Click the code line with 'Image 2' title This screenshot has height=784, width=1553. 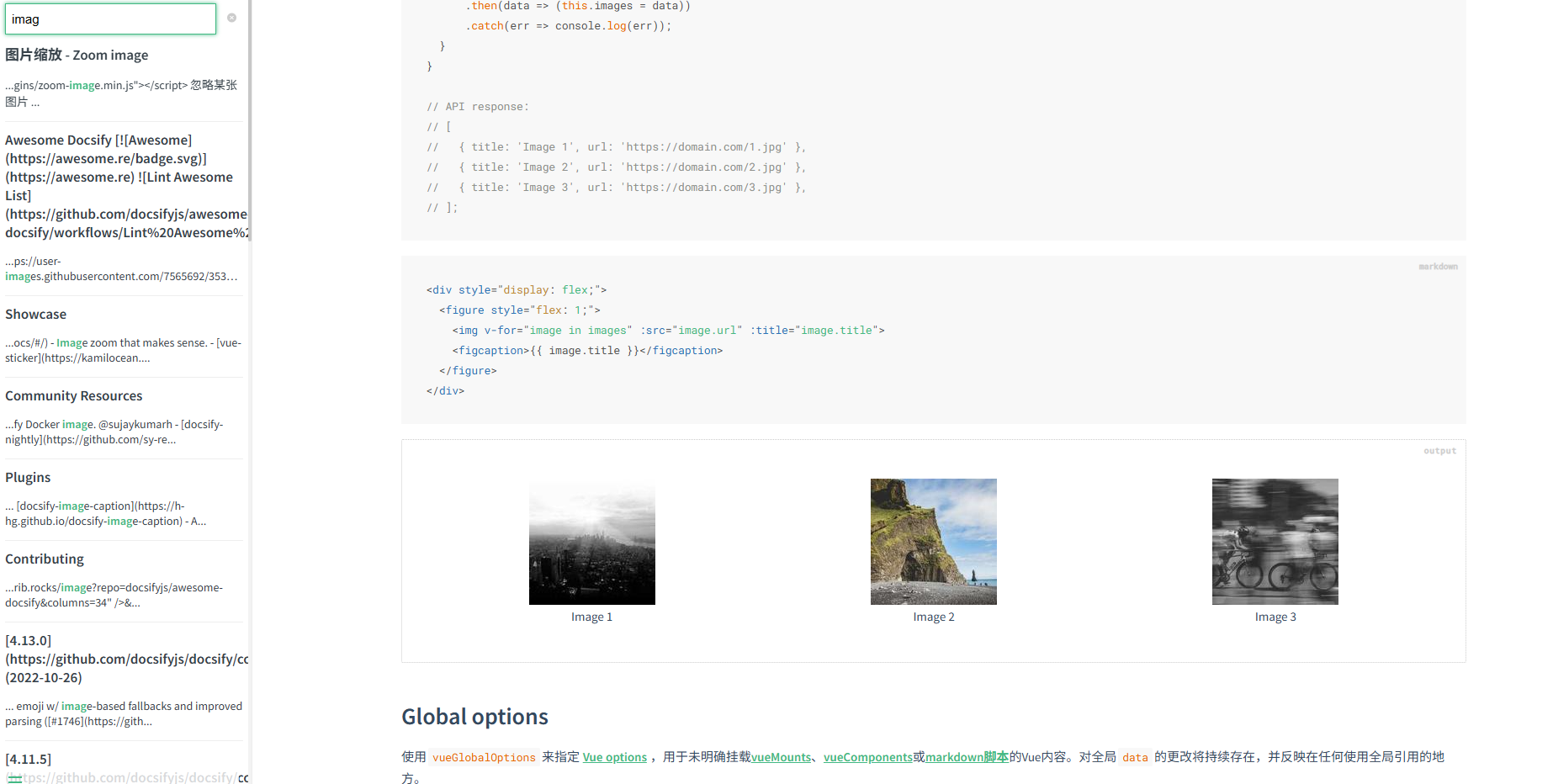click(617, 167)
